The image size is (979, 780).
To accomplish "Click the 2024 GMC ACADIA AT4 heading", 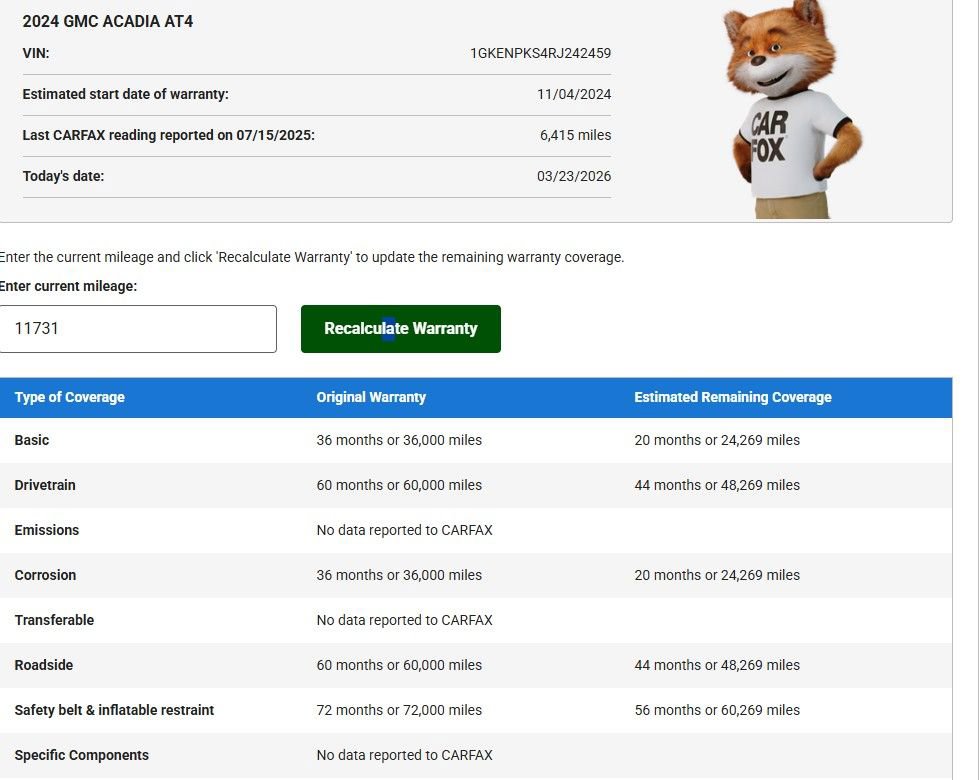I will pyautogui.click(x=108, y=21).
